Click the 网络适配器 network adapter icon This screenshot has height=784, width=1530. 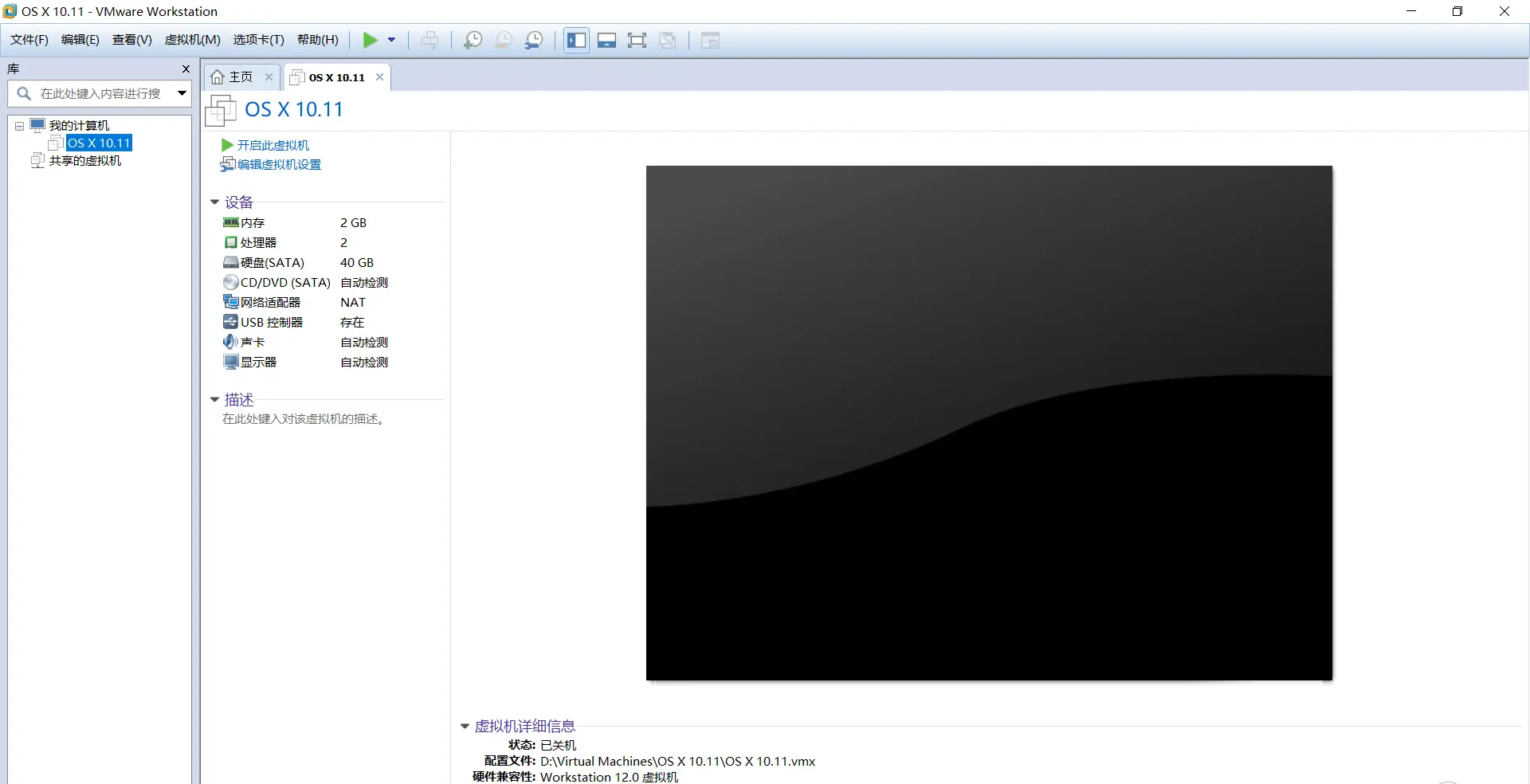coord(231,302)
